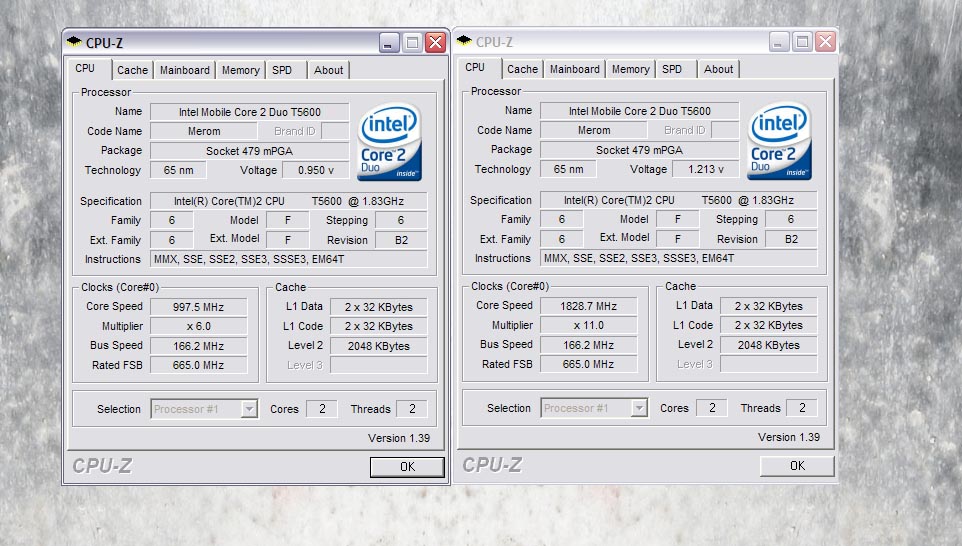
Task: Click Specification field in right window
Action: [679, 200]
